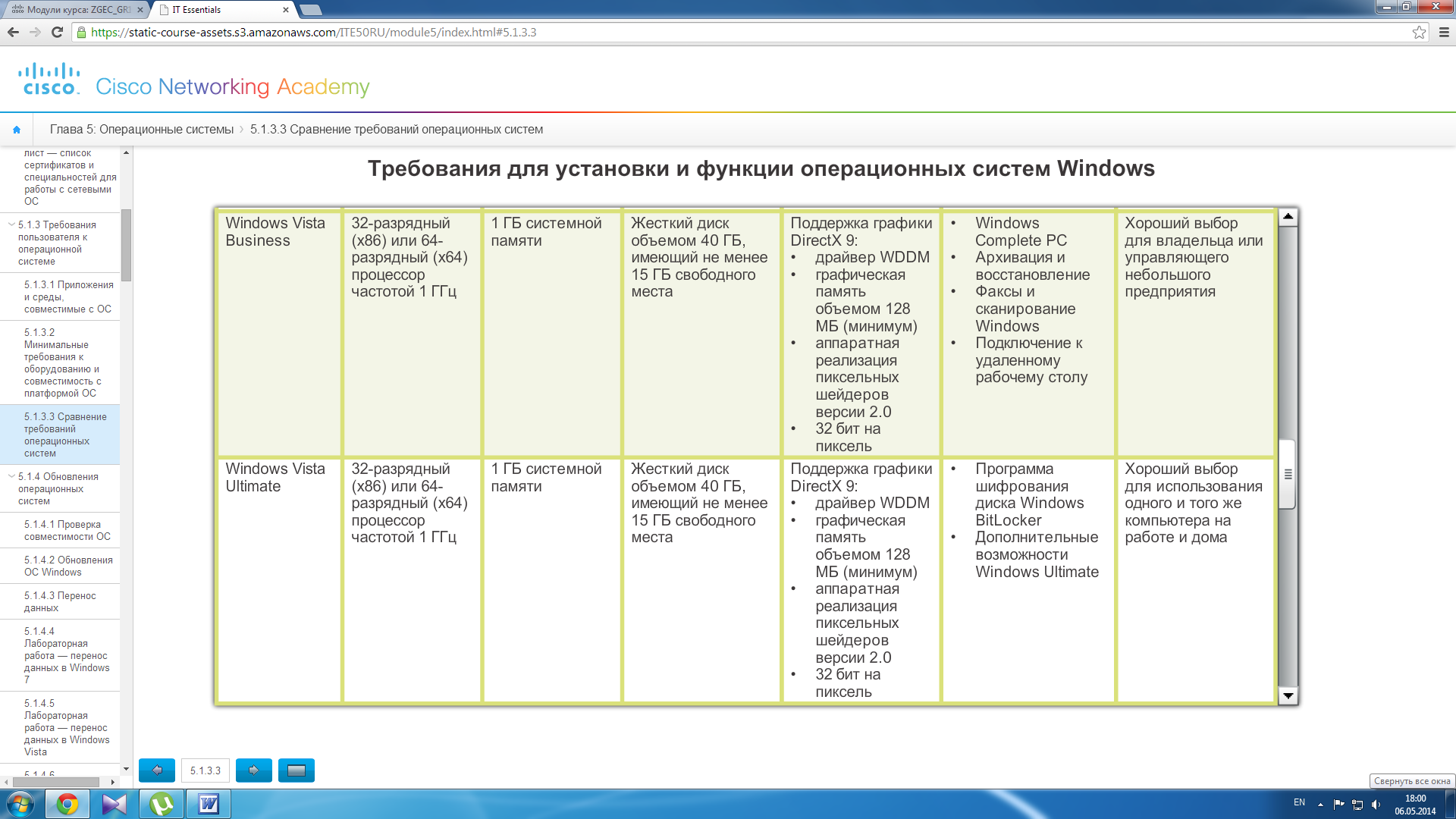Click the table scrollbar thumb

click(1288, 474)
